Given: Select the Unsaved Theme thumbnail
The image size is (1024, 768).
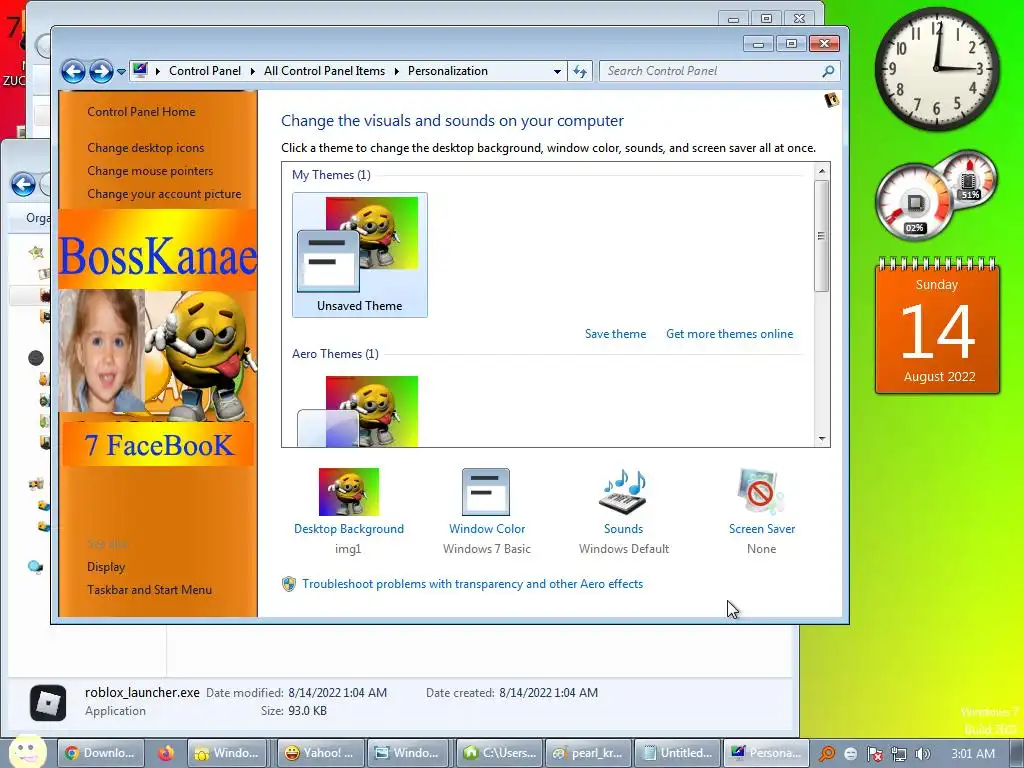Looking at the screenshot, I should 360,255.
